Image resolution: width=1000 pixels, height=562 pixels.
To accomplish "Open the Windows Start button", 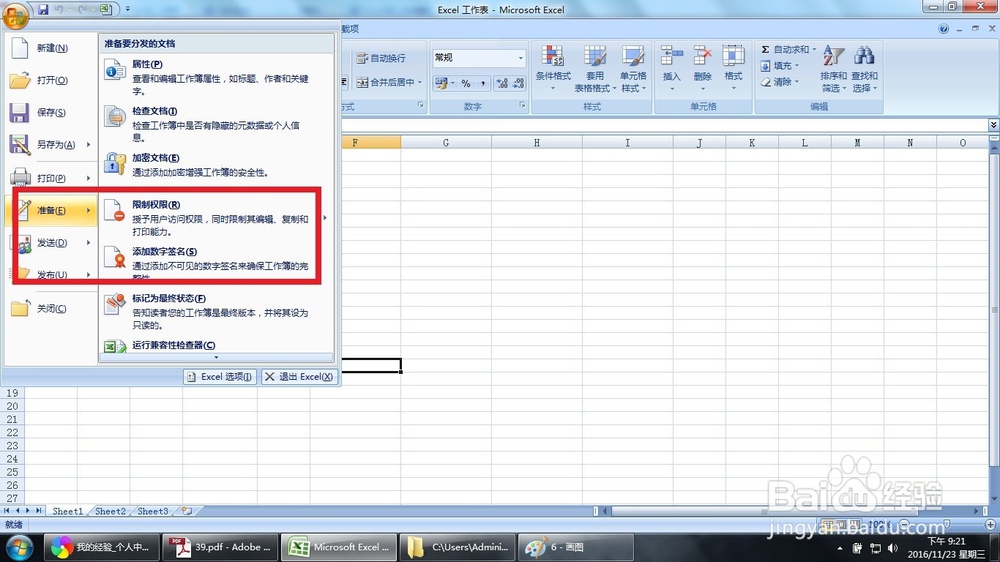I will coord(18,547).
